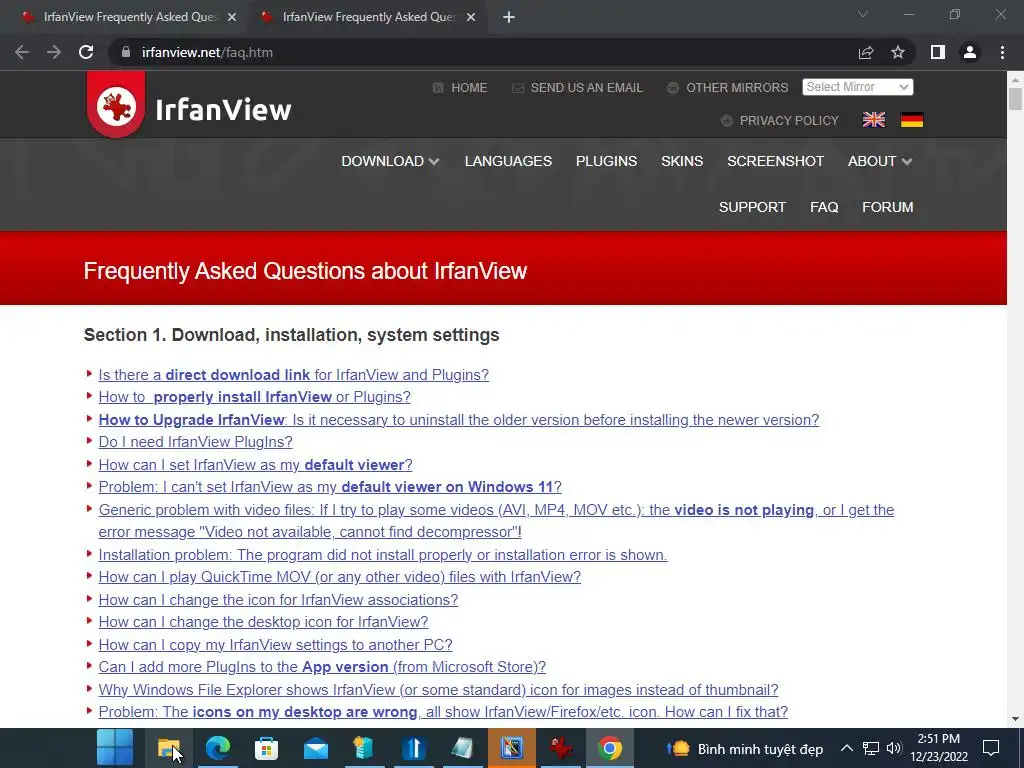Open SKINS page

682,161
